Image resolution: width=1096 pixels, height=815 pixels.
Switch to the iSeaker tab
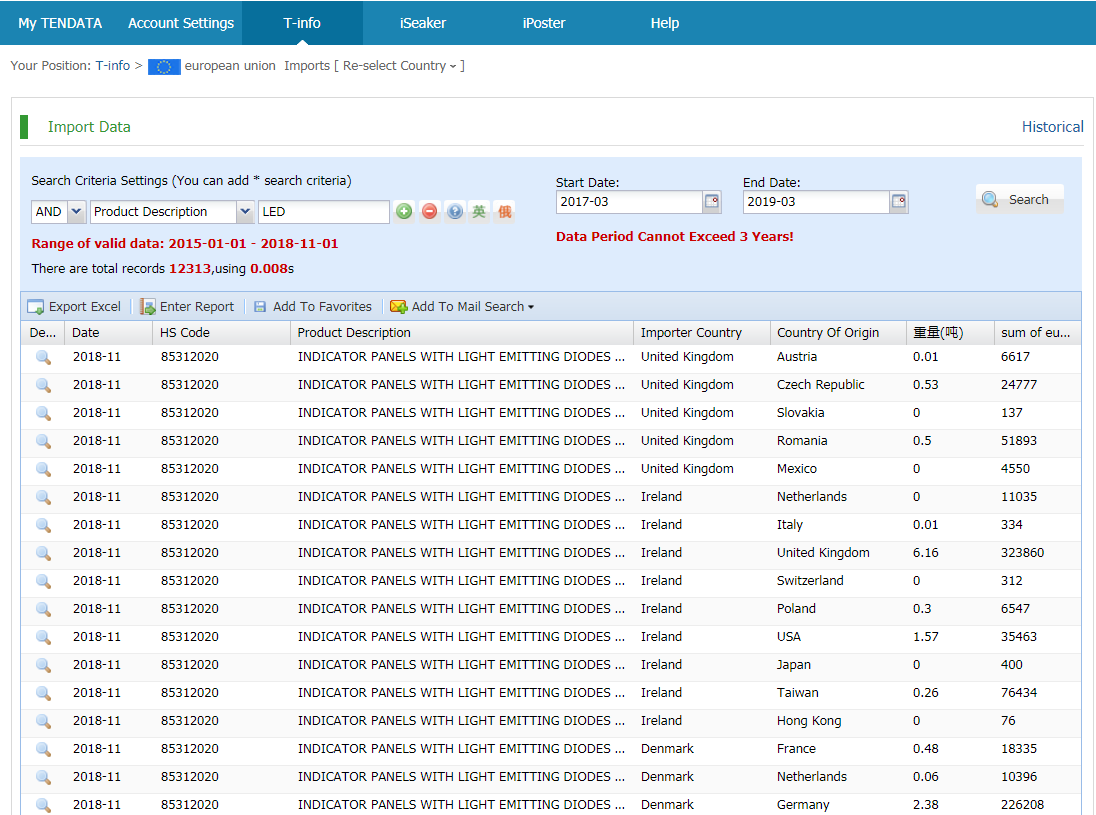coord(423,23)
